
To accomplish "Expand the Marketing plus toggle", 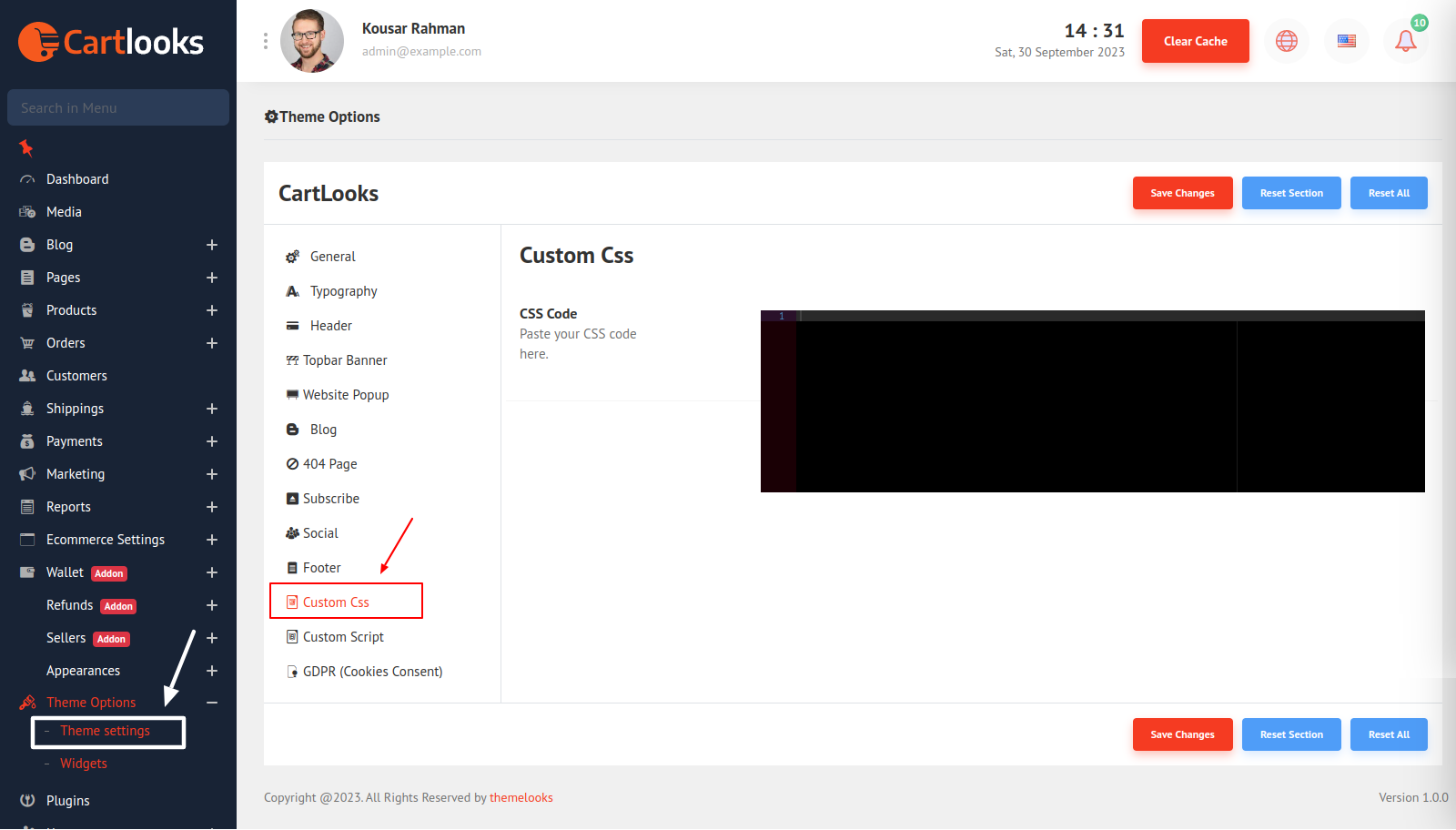I will point(212,474).
